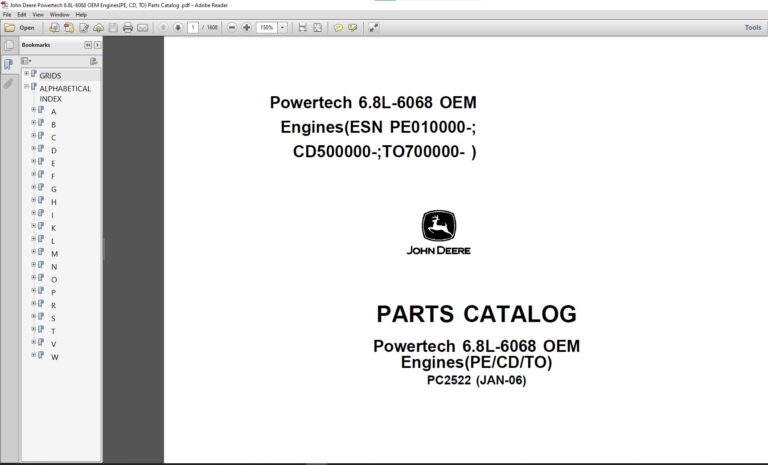
Task: Select the ALPHABETICAL INDEX bookmark
Action: tap(65, 94)
